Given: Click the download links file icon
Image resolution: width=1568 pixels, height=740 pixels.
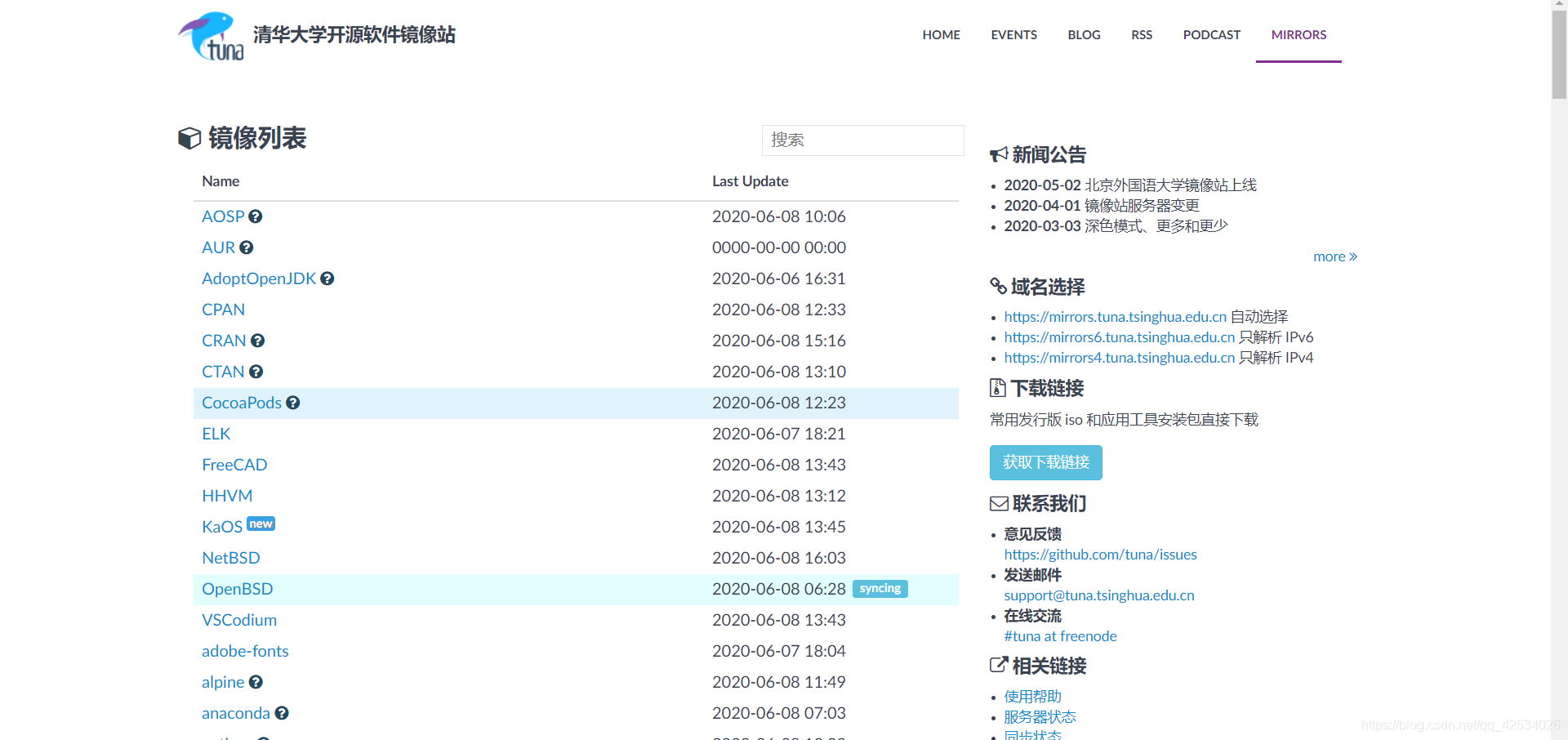Looking at the screenshot, I should [x=997, y=387].
